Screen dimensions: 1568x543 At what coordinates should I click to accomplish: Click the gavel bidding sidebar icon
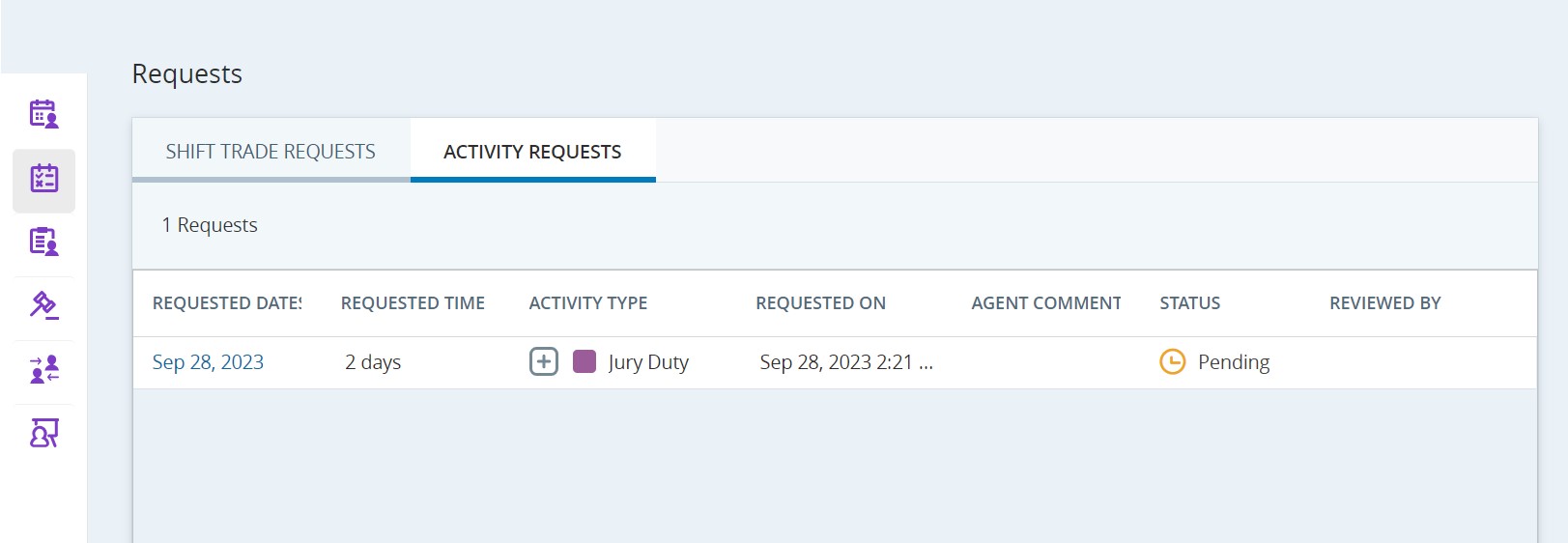pyautogui.click(x=43, y=305)
